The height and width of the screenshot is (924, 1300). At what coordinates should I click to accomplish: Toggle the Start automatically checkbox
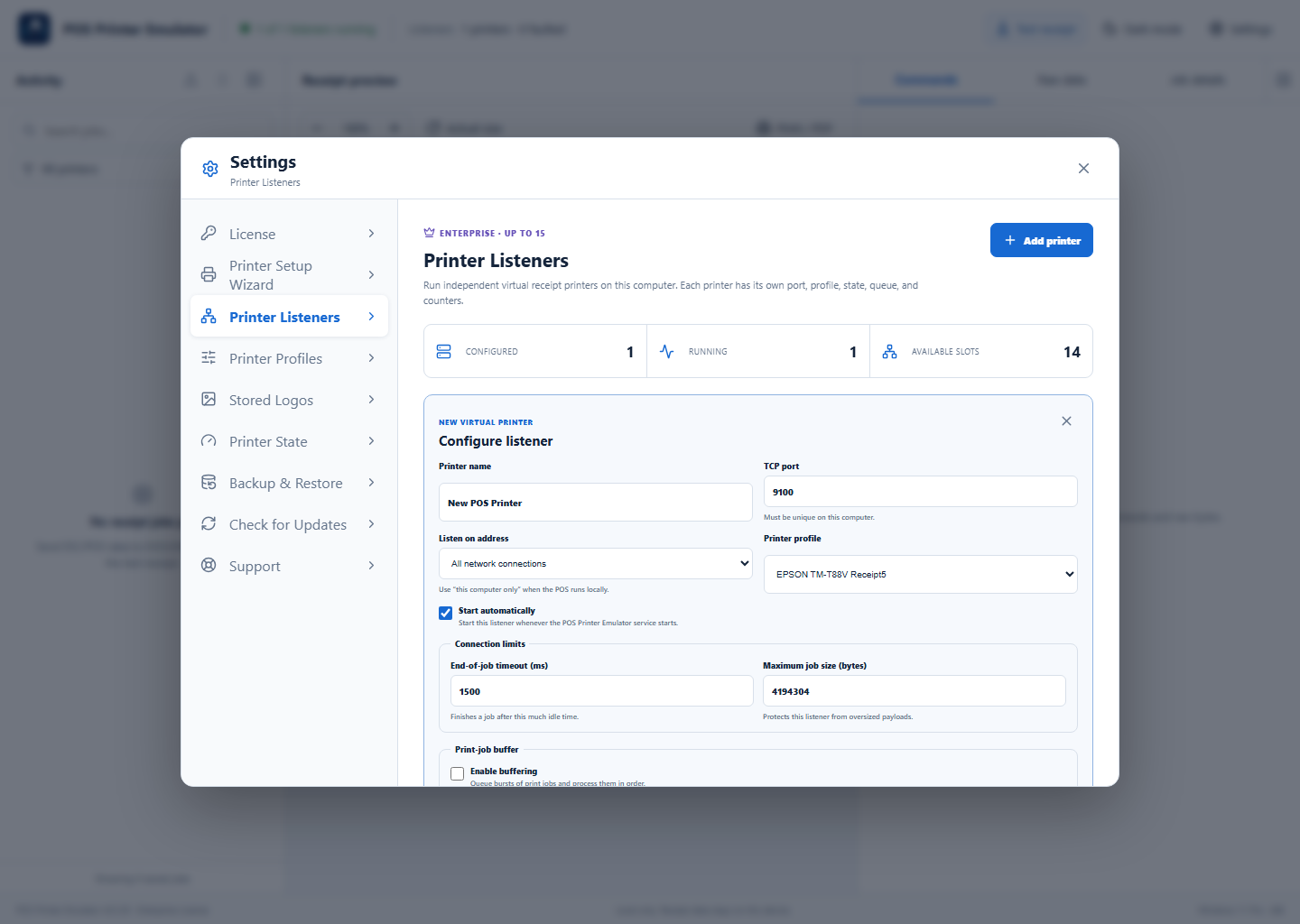click(x=445, y=614)
